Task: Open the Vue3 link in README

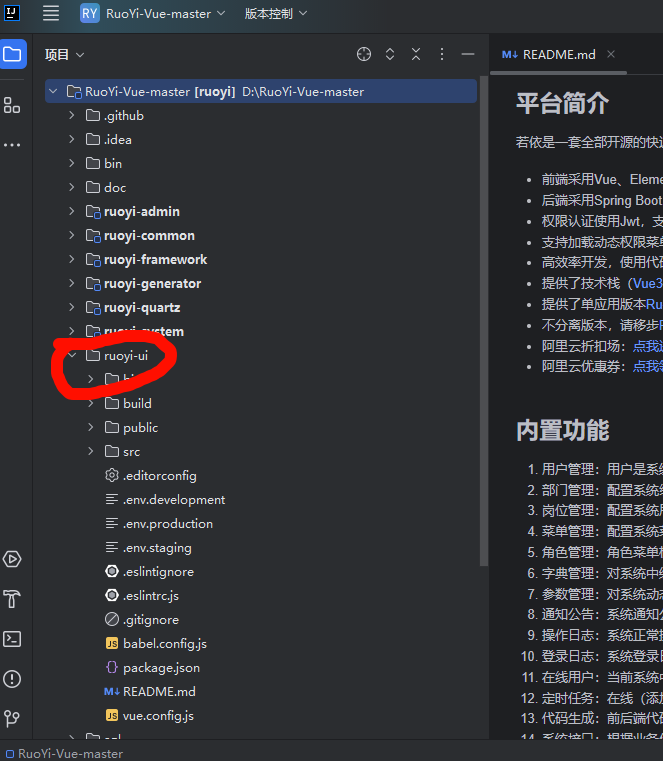Action: [x=647, y=283]
